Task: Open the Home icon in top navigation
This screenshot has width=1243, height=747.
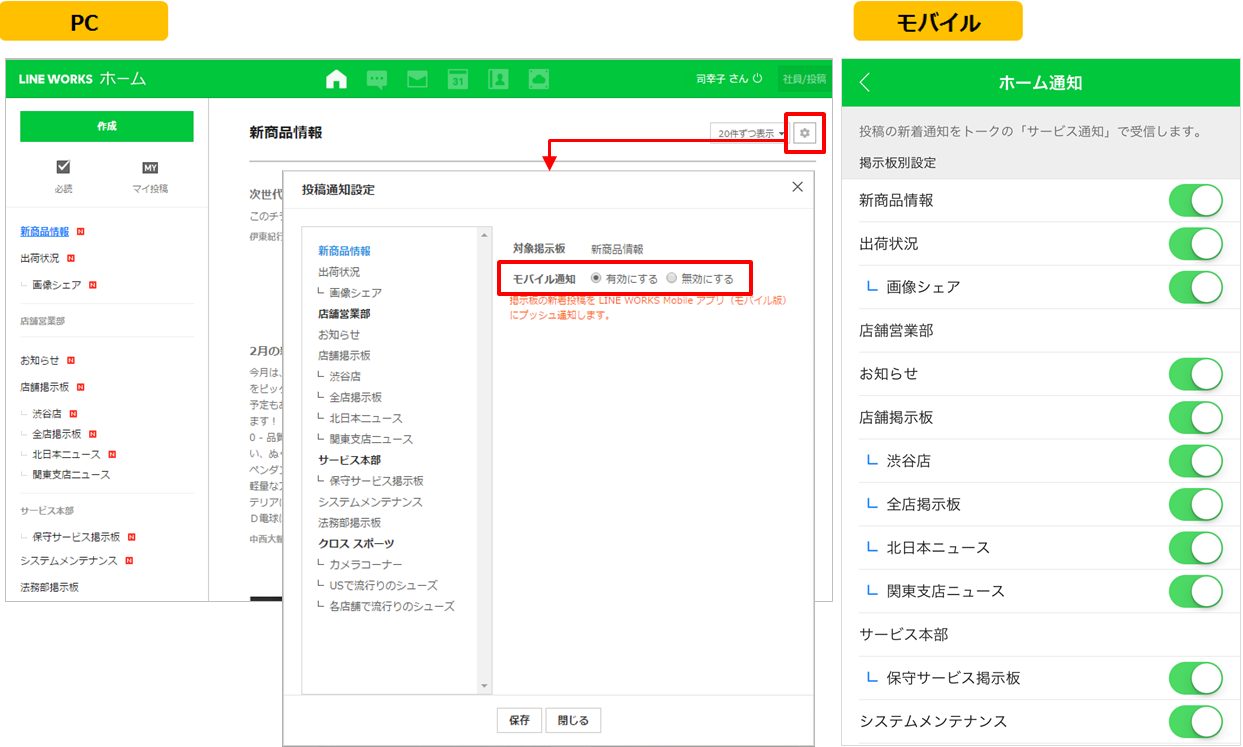Action: click(337, 80)
